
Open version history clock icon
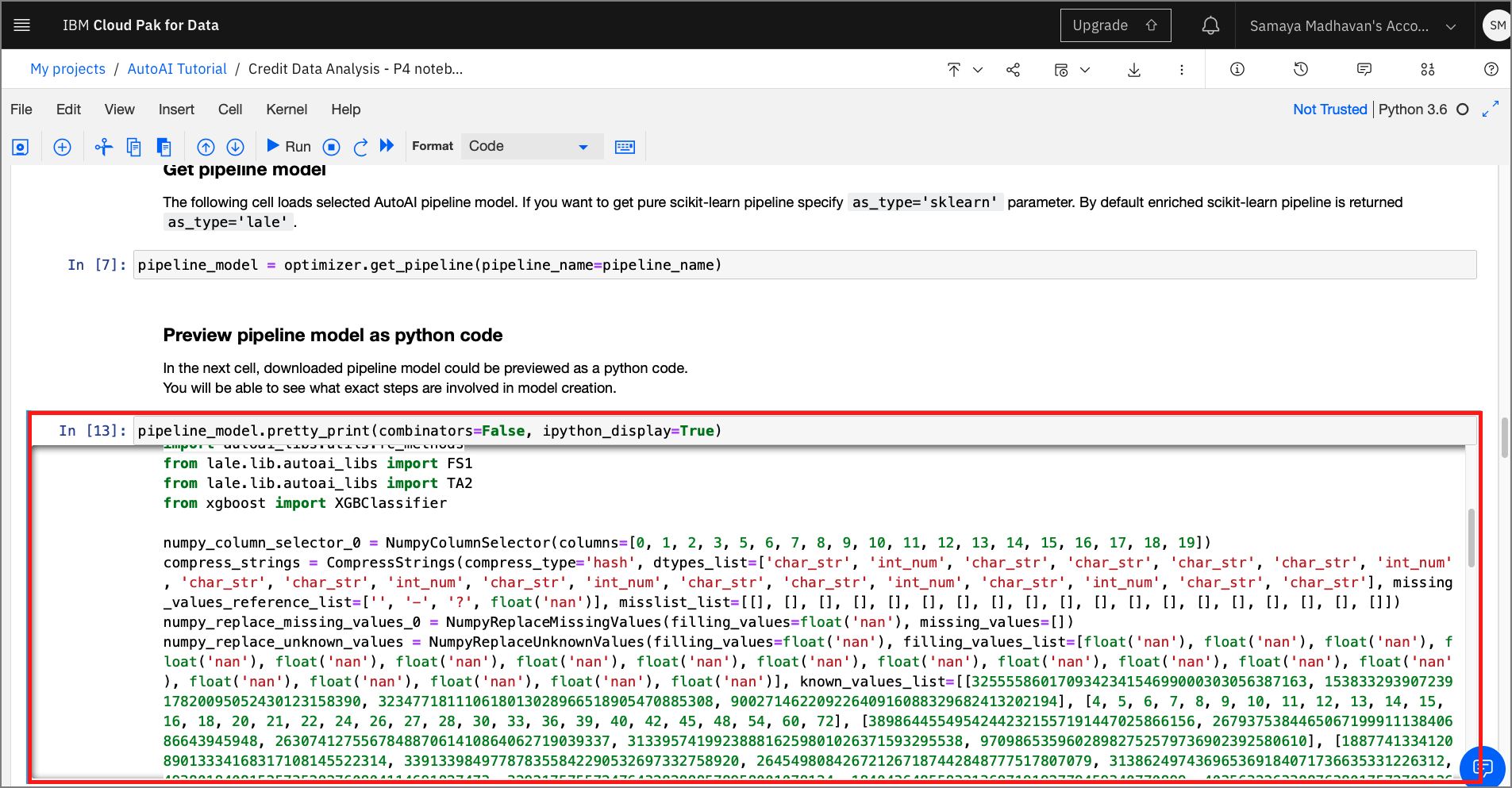1300,70
